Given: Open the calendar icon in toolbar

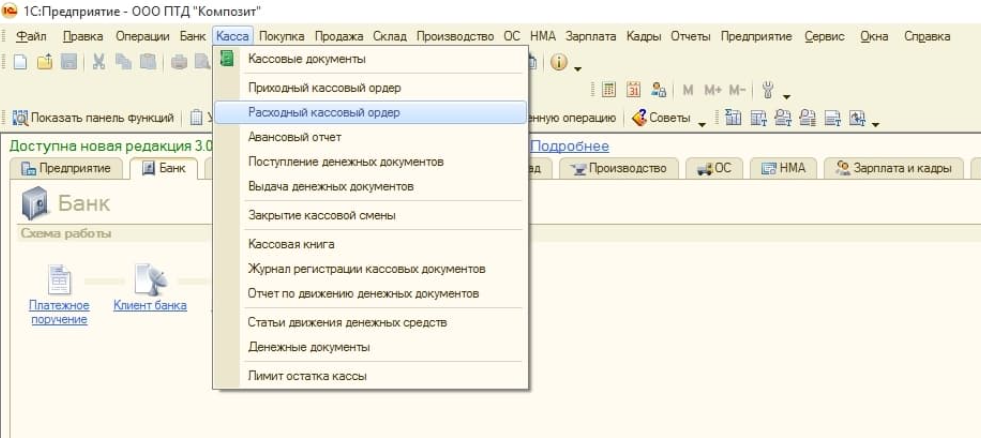Looking at the screenshot, I should [633, 90].
